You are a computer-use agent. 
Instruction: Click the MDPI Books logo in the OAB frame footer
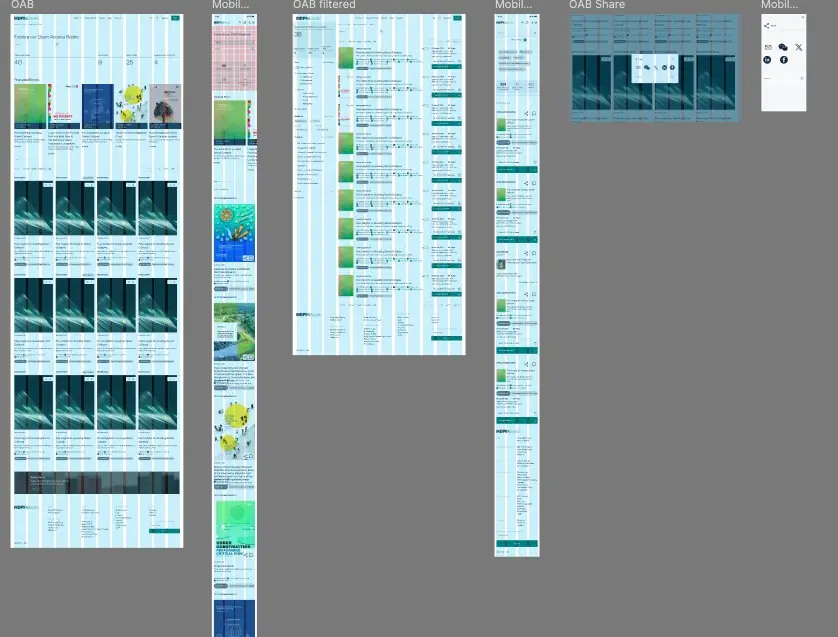click(x=26, y=507)
